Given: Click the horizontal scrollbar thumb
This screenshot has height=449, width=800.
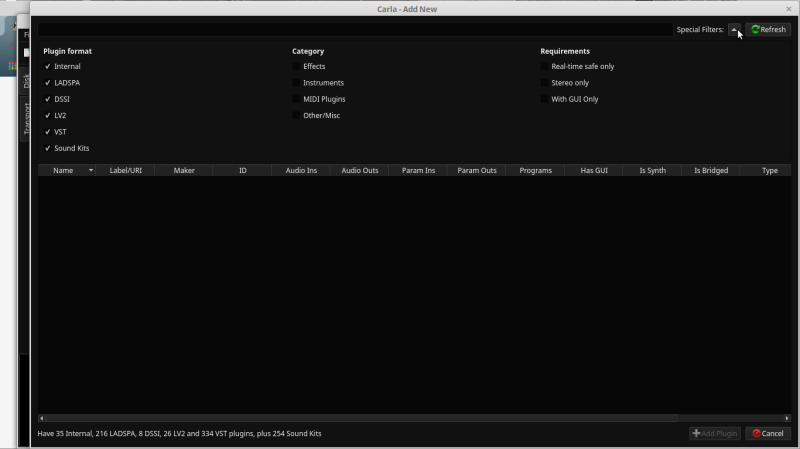Looking at the screenshot, I should point(362,418).
